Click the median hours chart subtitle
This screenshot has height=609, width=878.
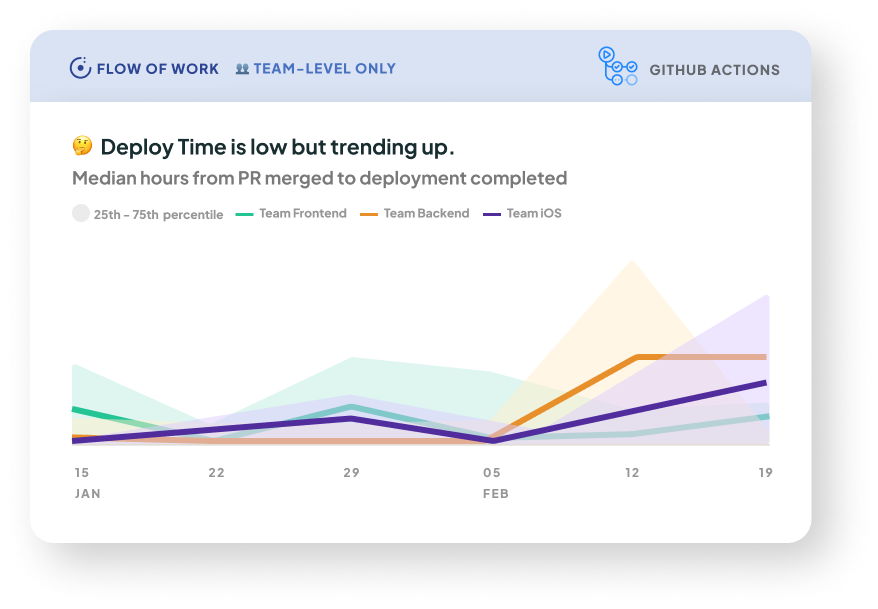point(319,179)
